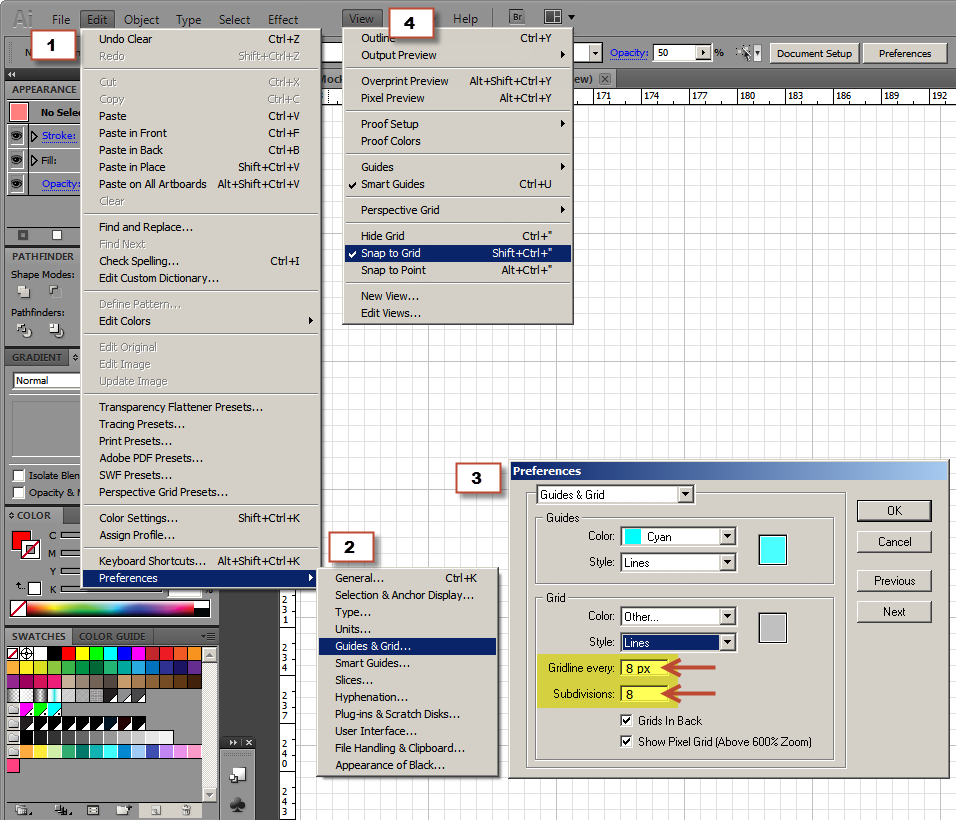The width and height of the screenshot is (956, 820).
Task: Click the gray grid color swatch
Action: (x=772, y=628)
